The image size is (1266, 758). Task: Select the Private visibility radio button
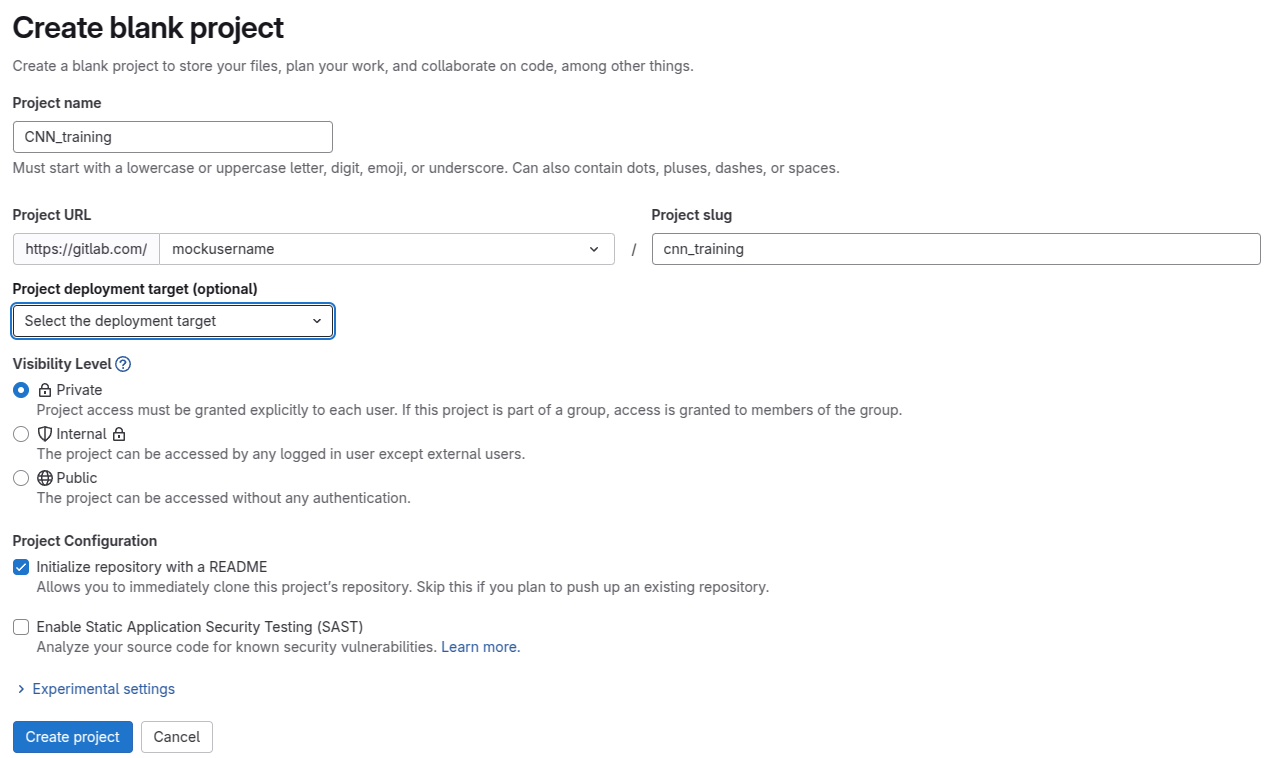click(21, 390)
